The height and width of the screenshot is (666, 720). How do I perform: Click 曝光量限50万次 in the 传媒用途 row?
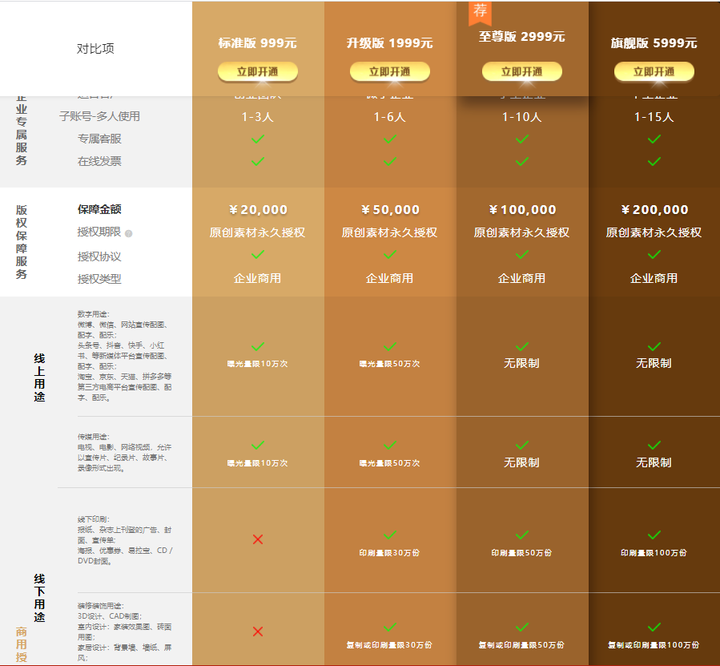click(x=390, y=463)
